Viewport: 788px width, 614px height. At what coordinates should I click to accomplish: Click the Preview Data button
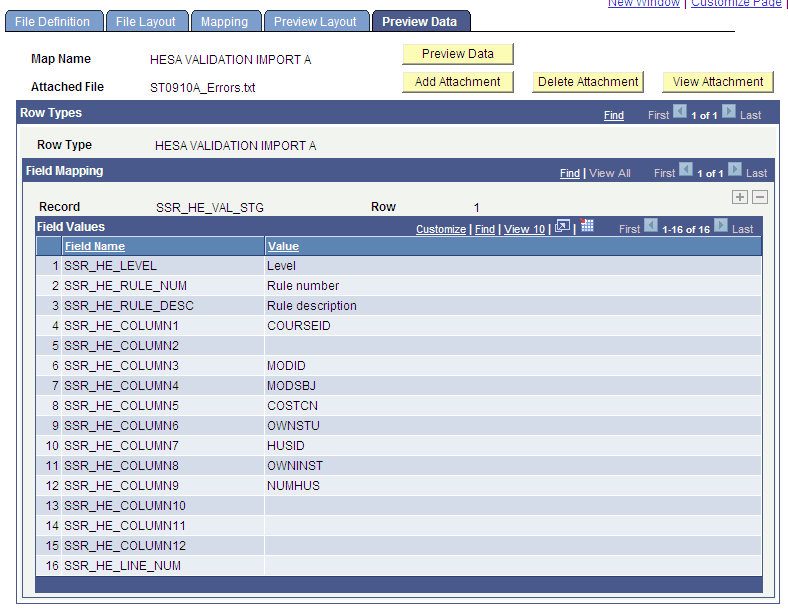(x=458, y=54)
